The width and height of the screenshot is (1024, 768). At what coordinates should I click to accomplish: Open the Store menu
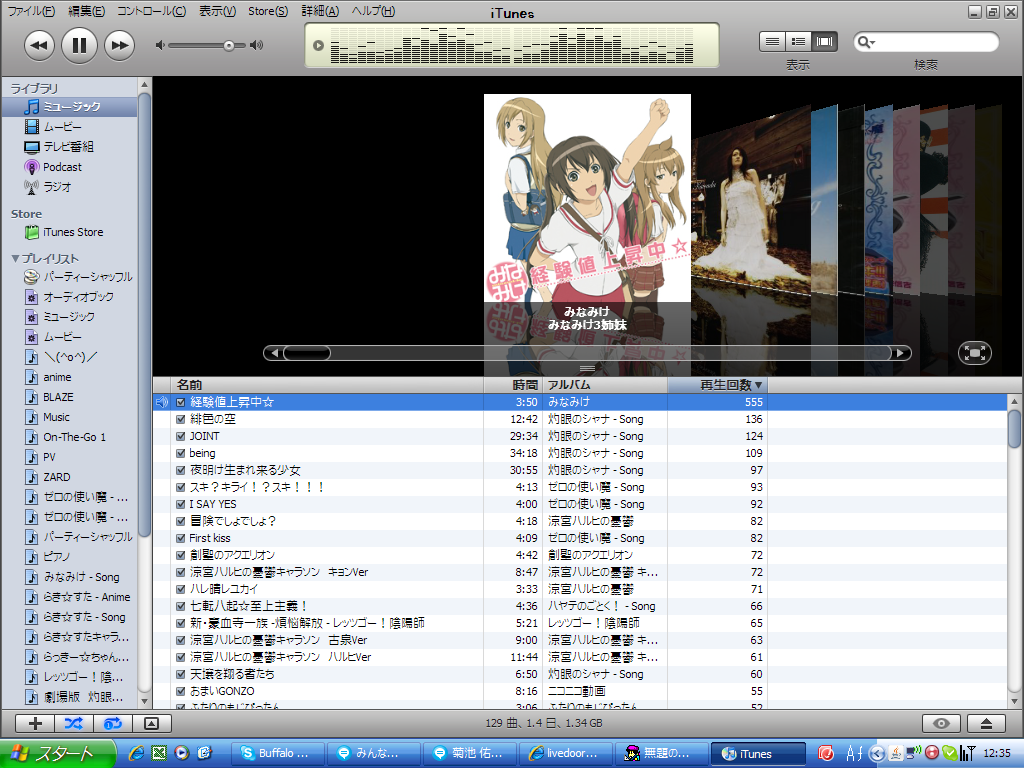[x=268, y=11]
